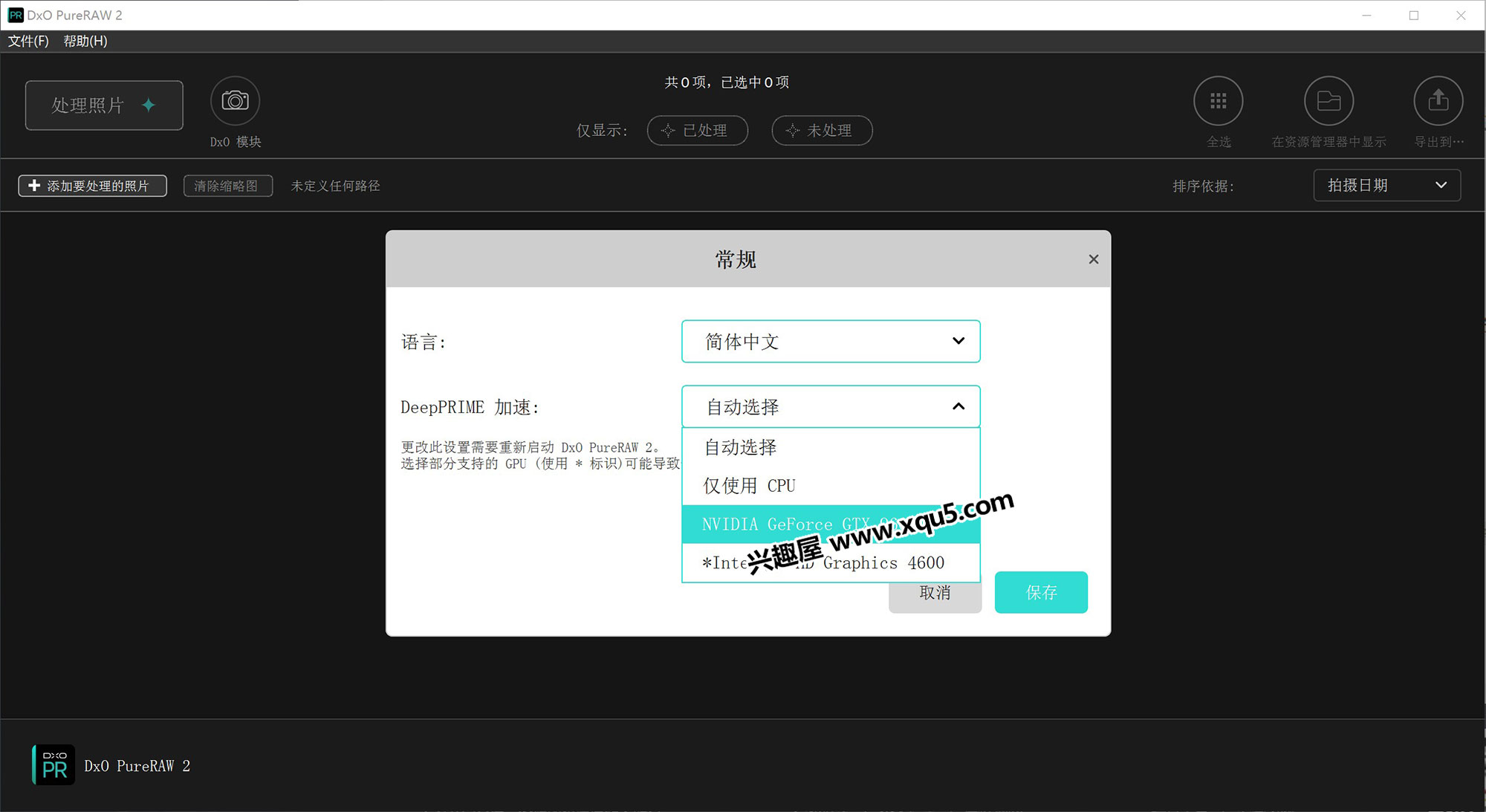The width and height of the screenshot is (1486, 812).
Task: Open the 拍摄日期 sort-by dropdown
Action: (1386, 186)
